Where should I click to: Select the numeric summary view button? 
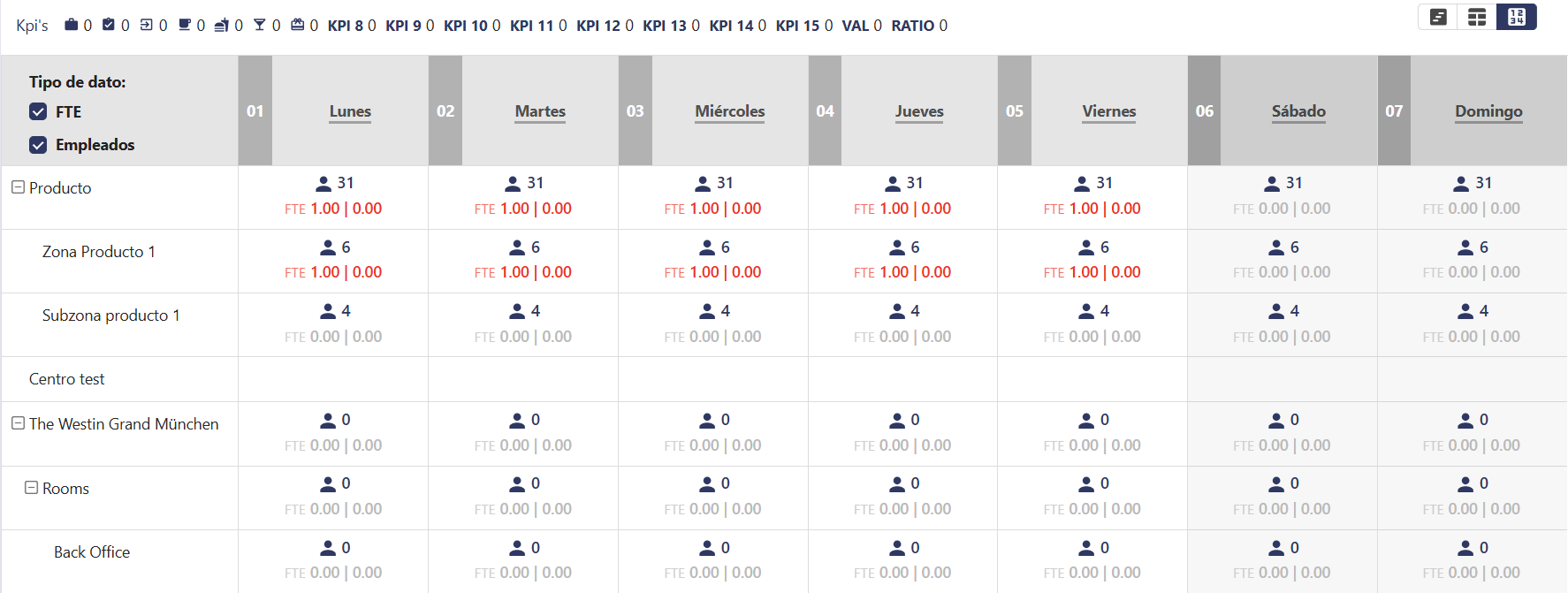pyautogui.click(x=1517, y=17)
